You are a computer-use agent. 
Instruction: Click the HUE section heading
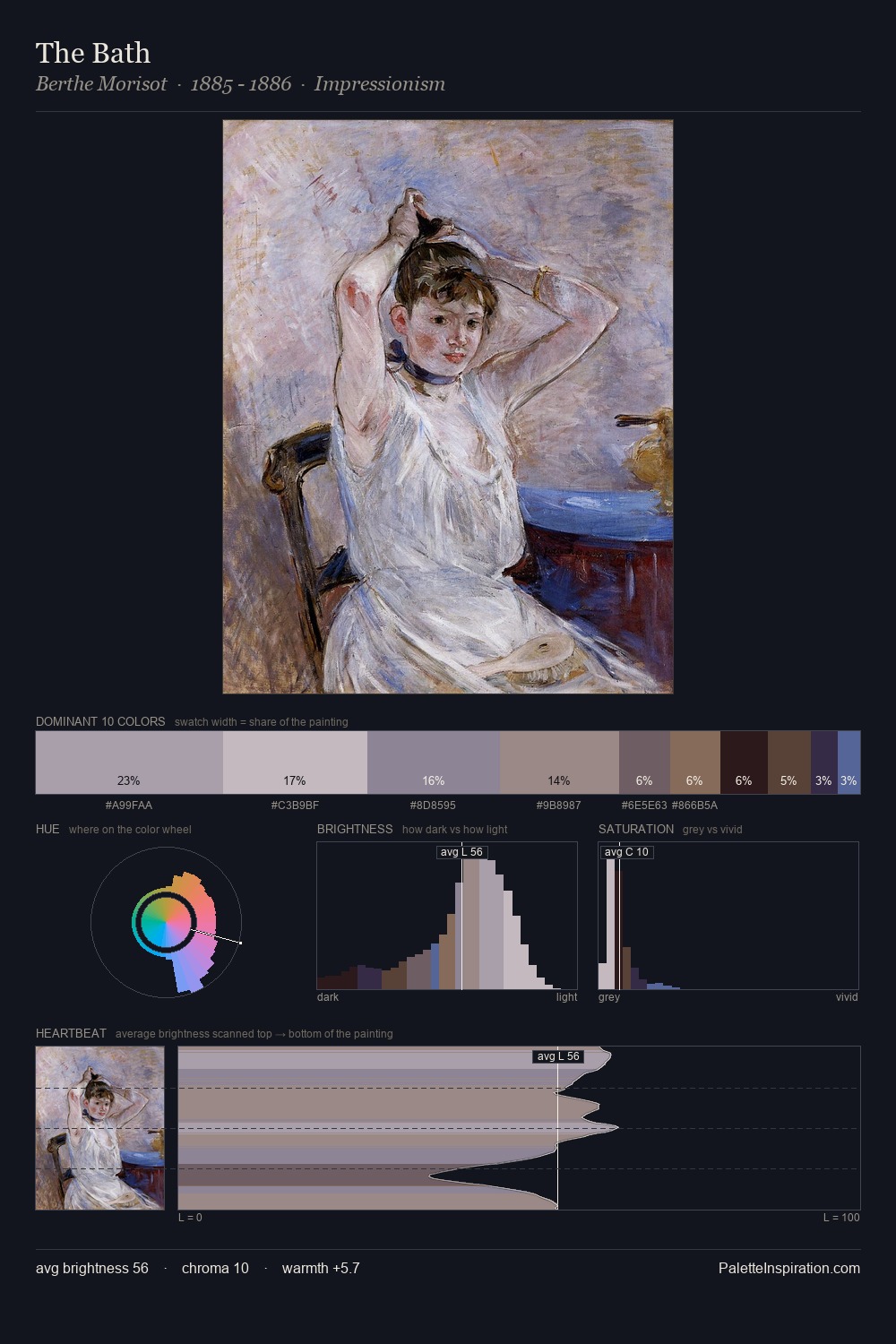[47, 829]
